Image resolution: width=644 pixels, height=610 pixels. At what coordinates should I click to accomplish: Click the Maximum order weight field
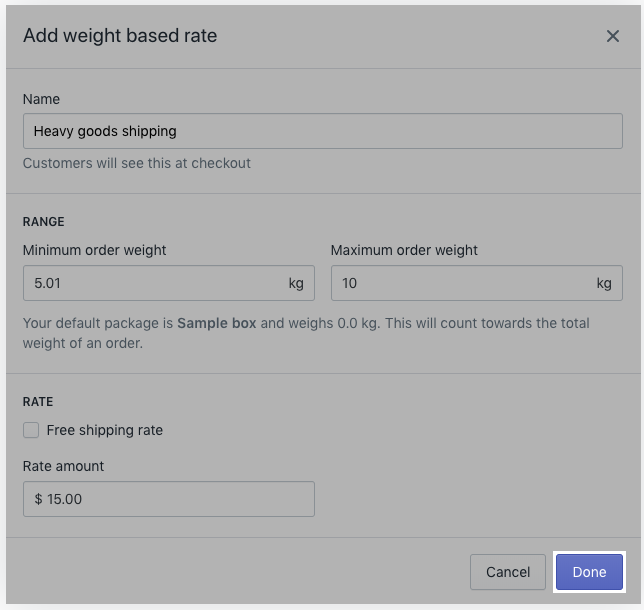tap(477, 283)
